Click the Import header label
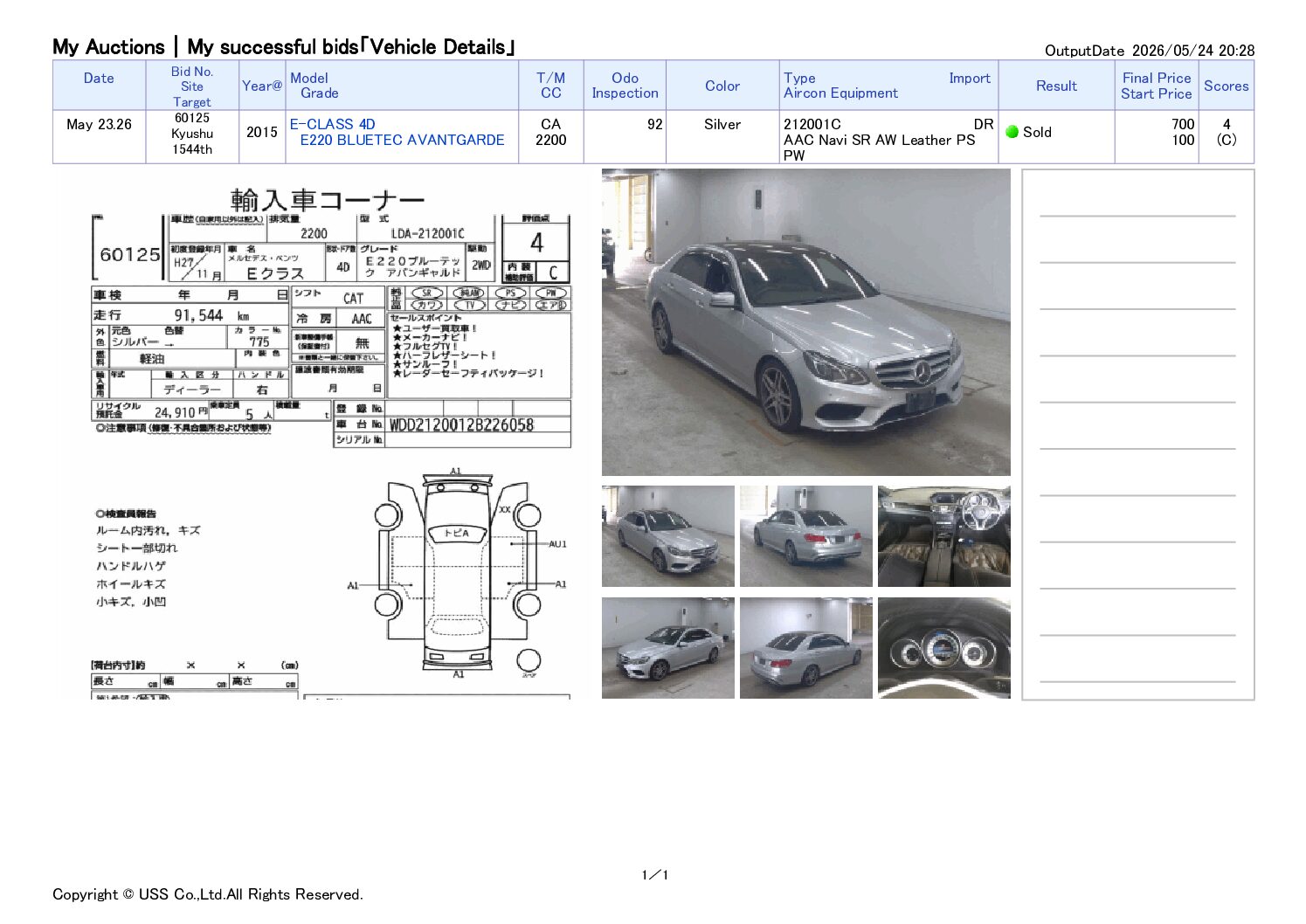 [x=970, y=78]
